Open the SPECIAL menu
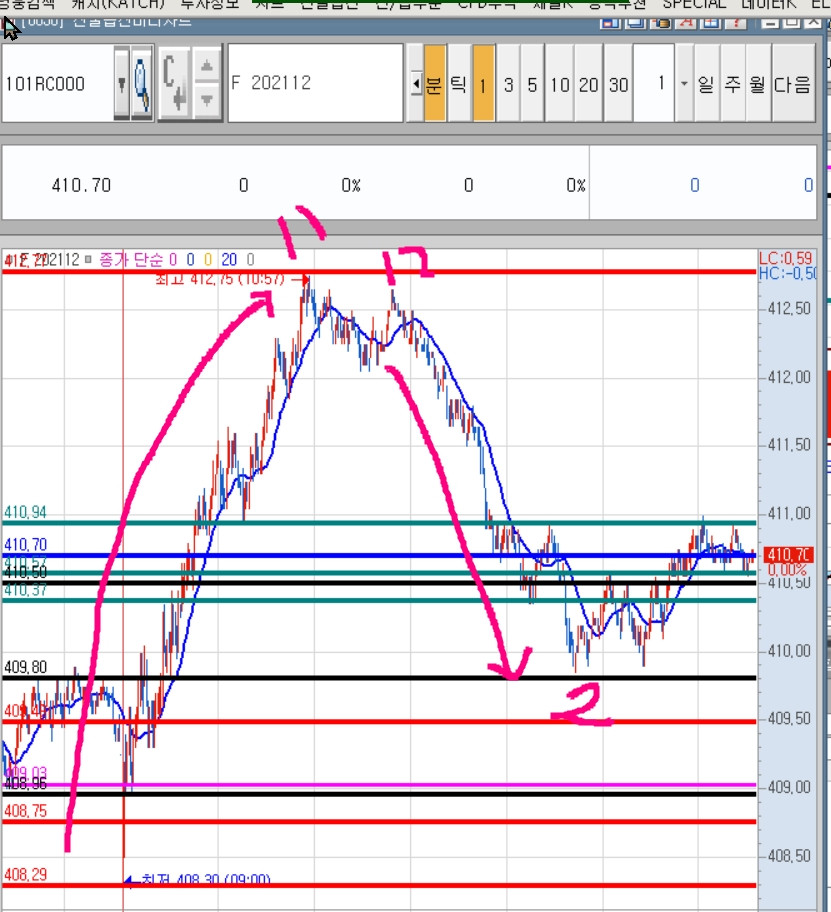 (x=694, y=5)
